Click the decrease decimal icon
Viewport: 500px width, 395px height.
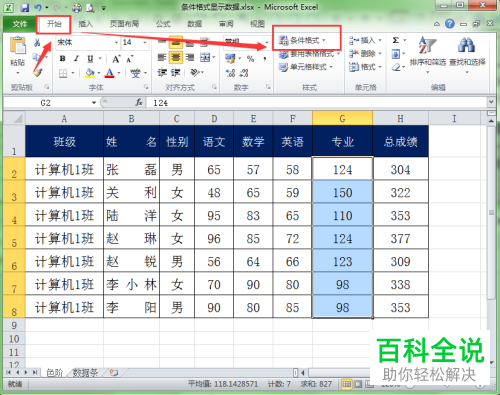click(x=244, y=73)
